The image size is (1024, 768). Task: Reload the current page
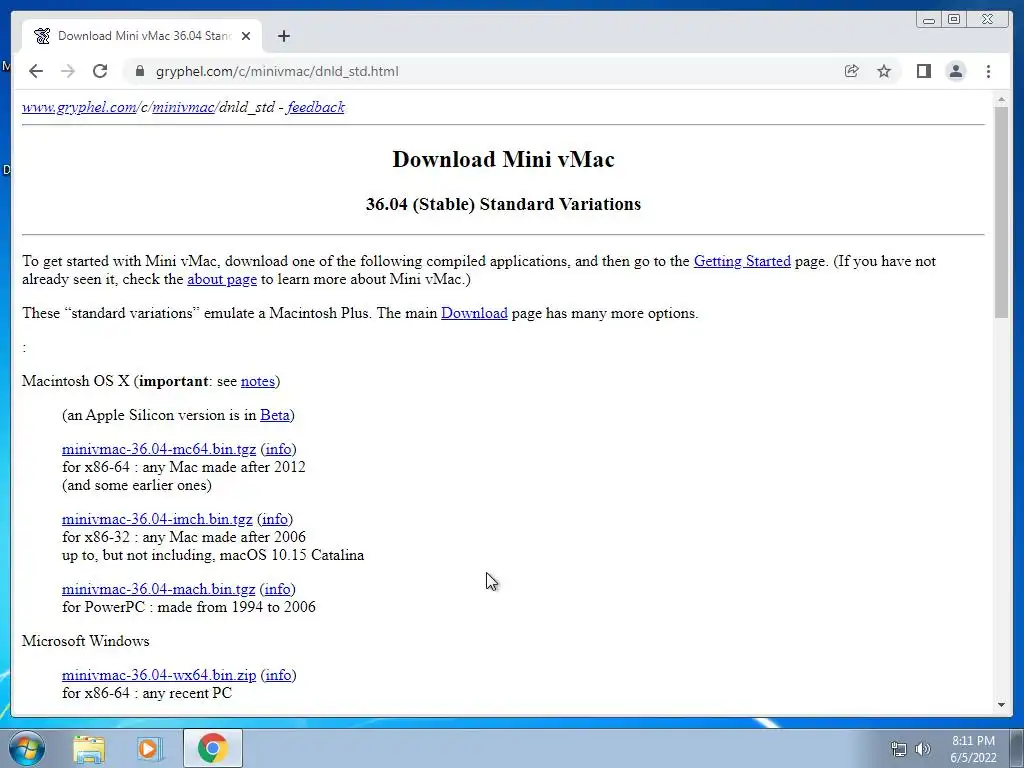click(x=100, y=71)
